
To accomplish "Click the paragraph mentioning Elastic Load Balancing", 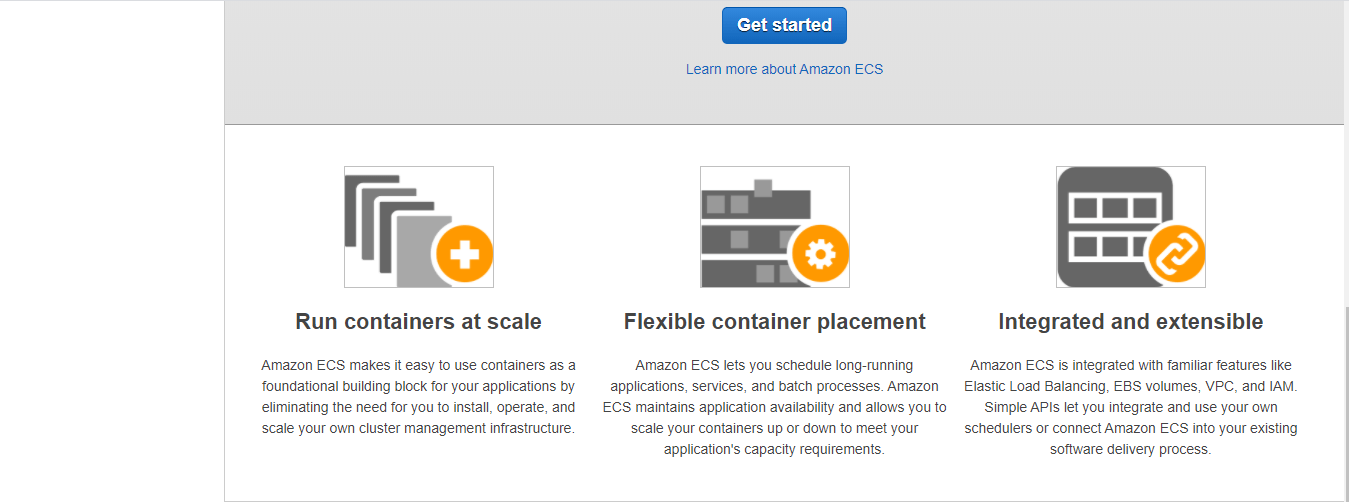I will [x=1131, y=407].
